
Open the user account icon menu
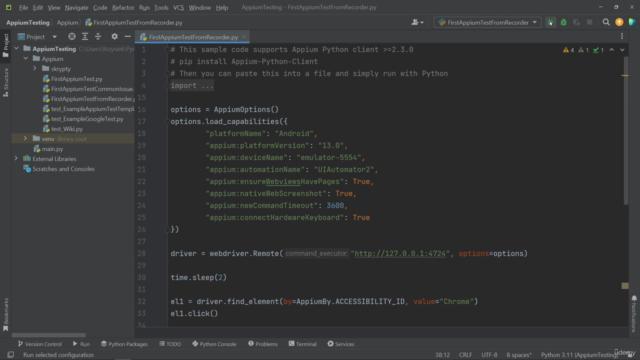click(417, 22)
